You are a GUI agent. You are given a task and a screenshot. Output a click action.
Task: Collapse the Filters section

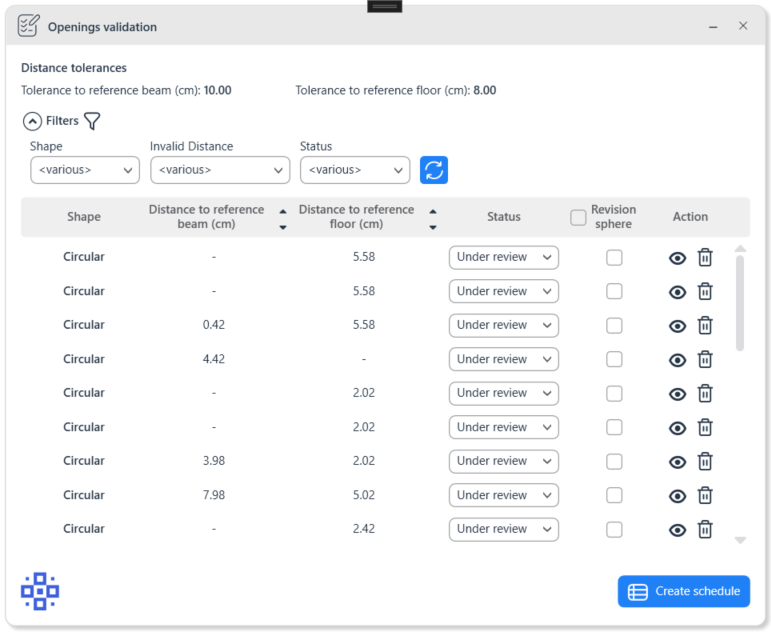pos(32,121)
